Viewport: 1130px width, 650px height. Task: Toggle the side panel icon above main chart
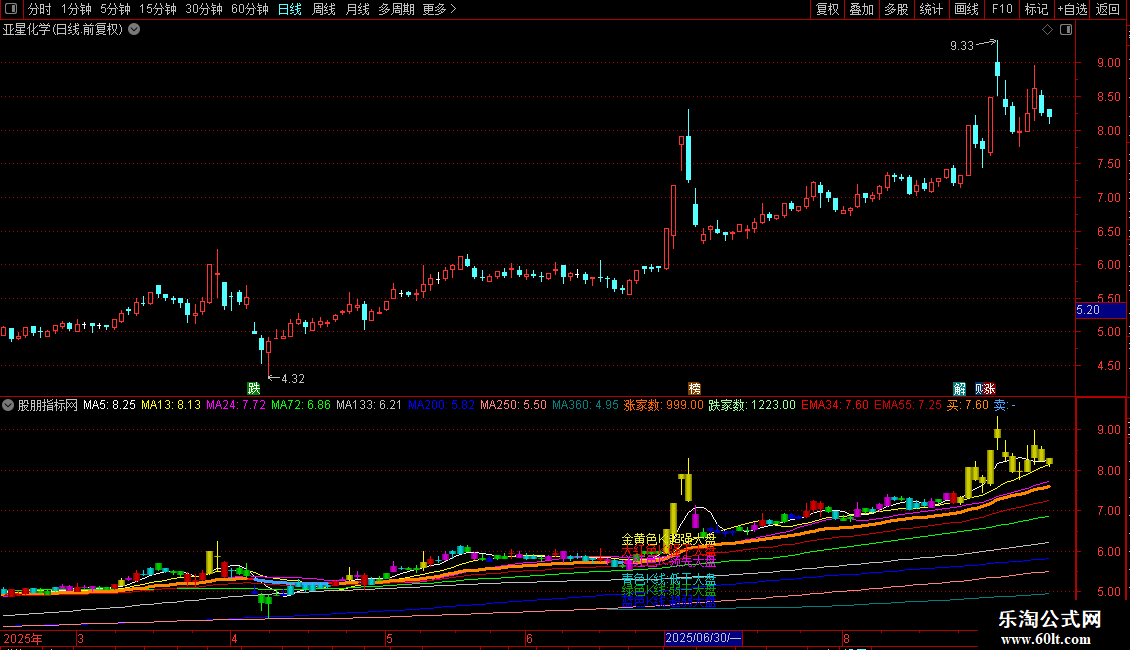pyautogui.click(x=1066, y=30)
